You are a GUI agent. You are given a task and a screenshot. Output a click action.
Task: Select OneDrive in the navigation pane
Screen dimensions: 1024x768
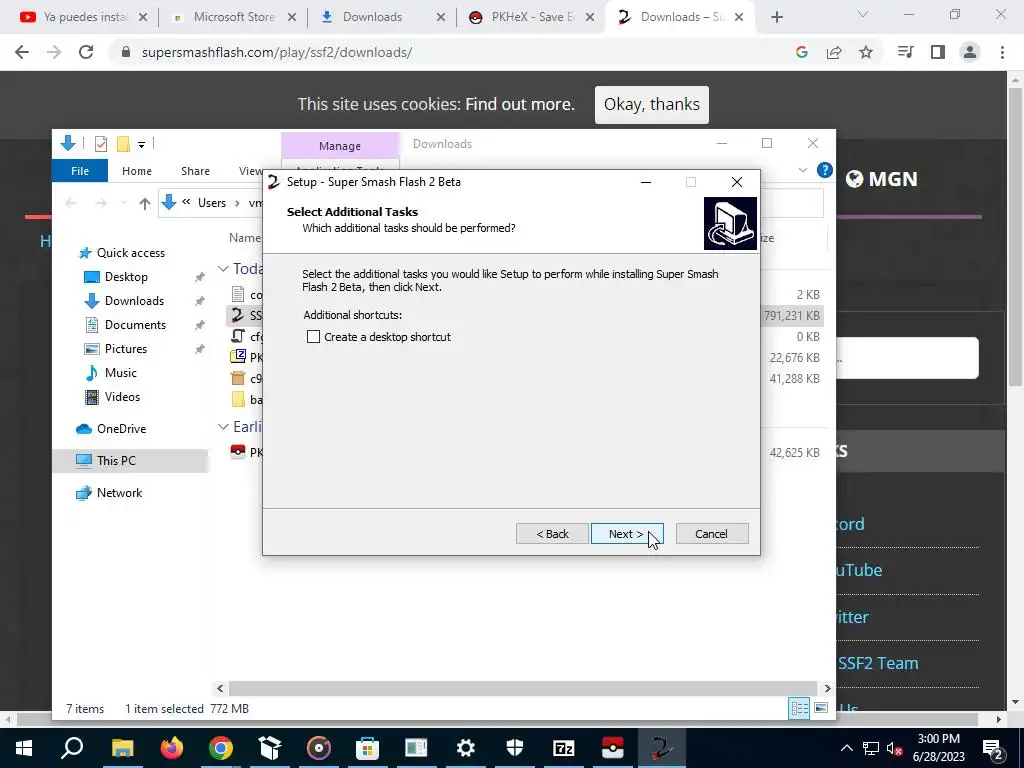(121, 429)
